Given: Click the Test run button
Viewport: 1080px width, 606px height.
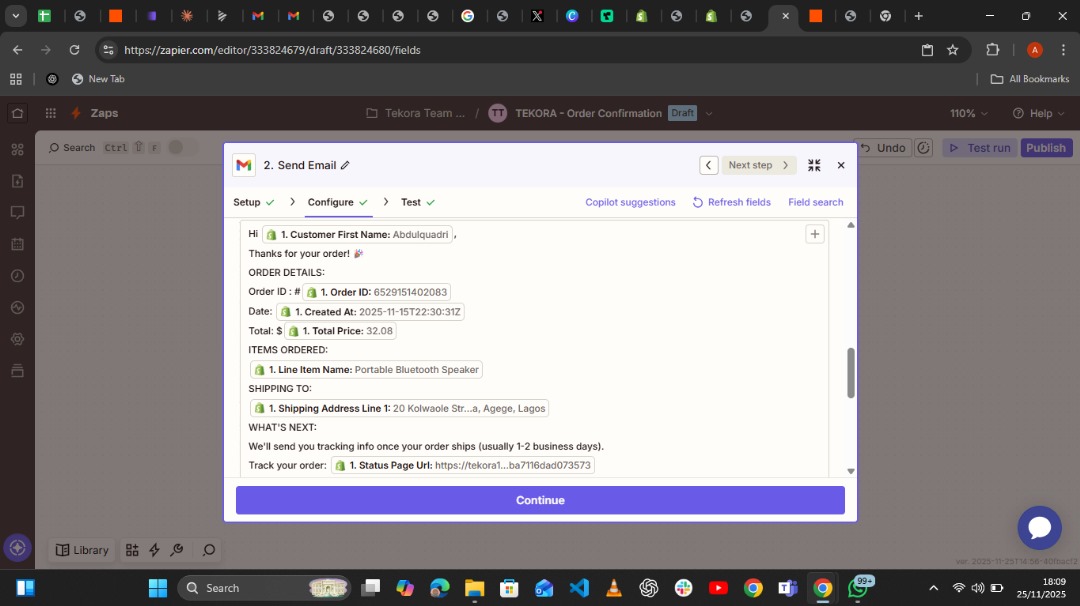Looking at the screenshot, I should click(x=979, y=147).
